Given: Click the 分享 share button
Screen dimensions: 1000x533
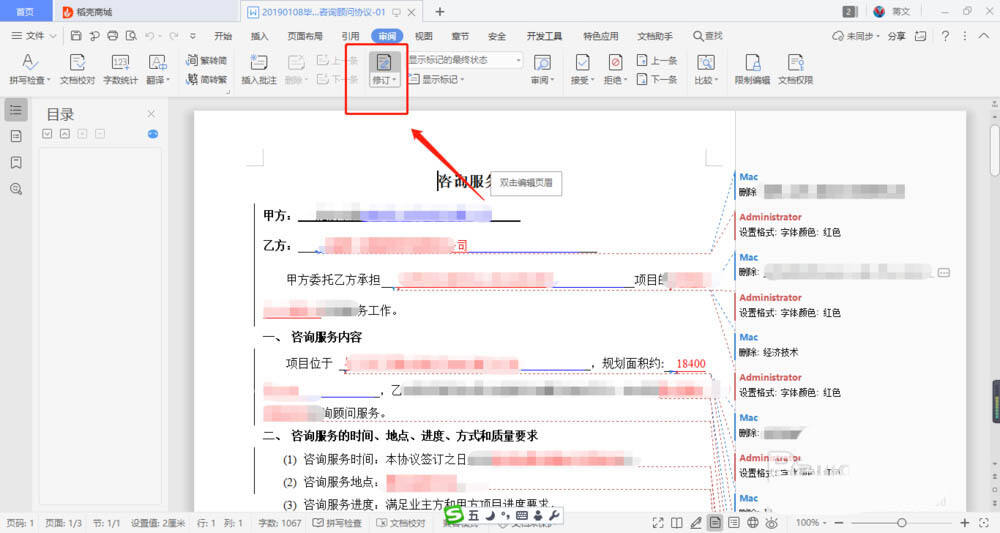Looking at the screenshot, I should coord(896,36).
